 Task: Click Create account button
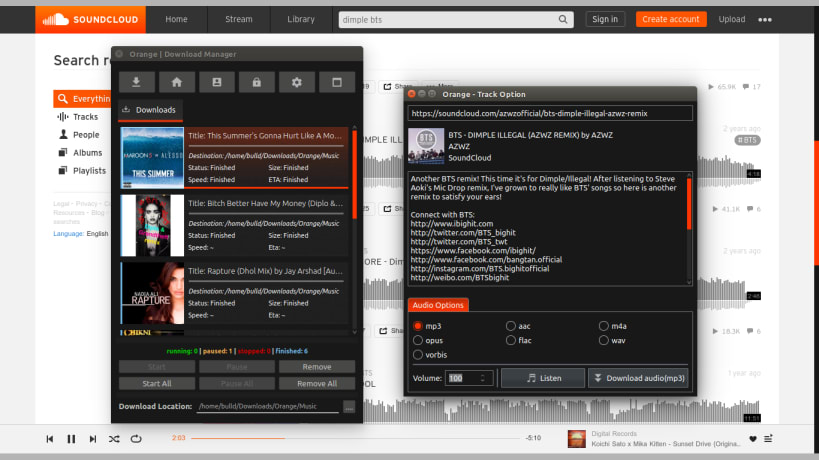[x=671, y=19]
